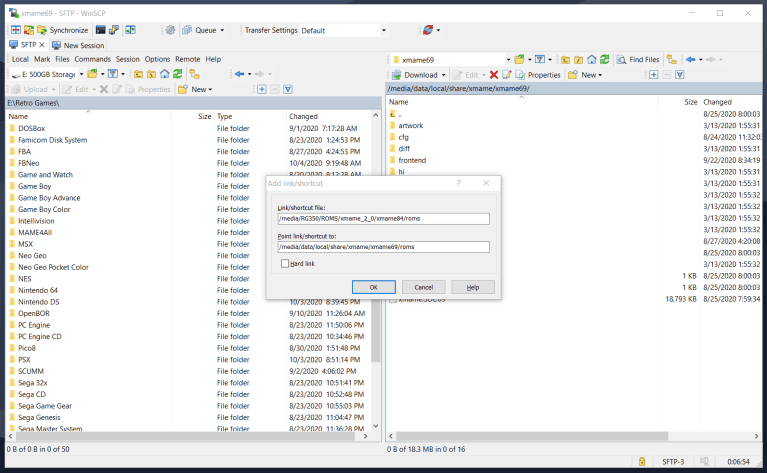Click the red delete X in remote toolbar
The width and height of the screenshot is (767, 473).
pyautogui.click(x=494, y=75)
